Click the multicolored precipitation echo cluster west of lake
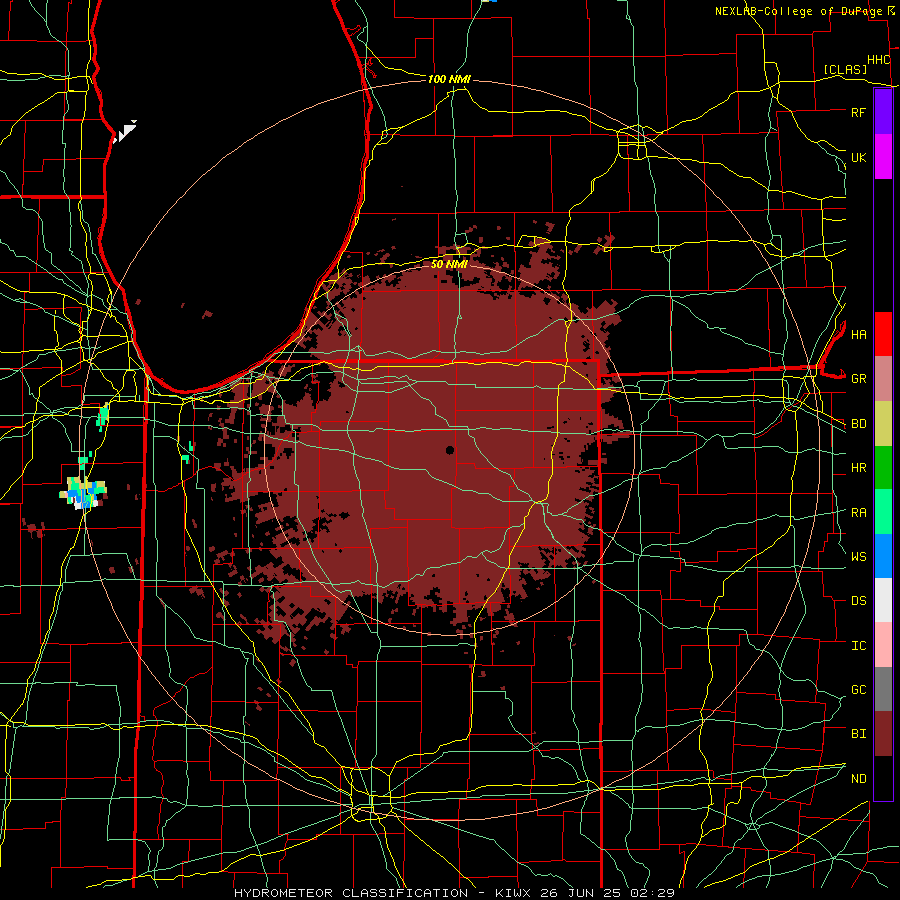This screenshot has height=900, width=900. pyautogui.click(x=83, y=491)
